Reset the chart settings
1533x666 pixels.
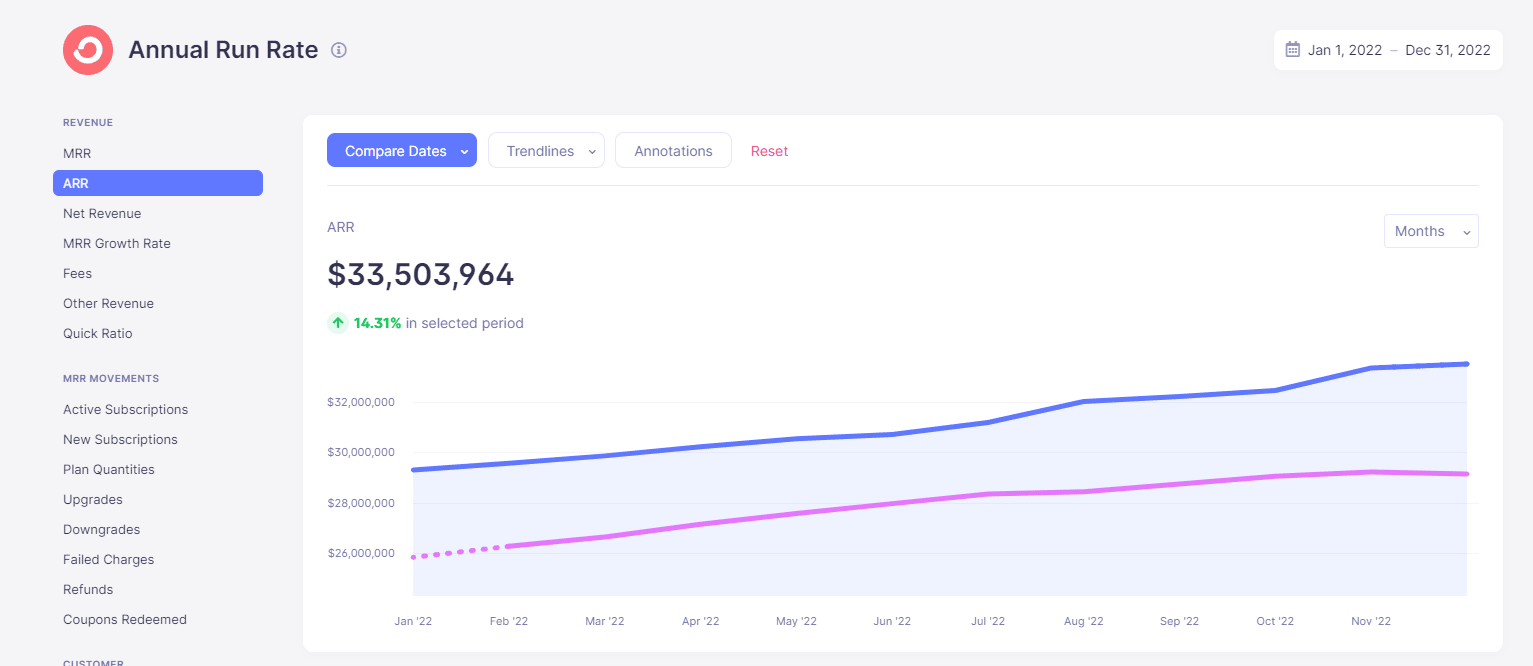point(769,151)
